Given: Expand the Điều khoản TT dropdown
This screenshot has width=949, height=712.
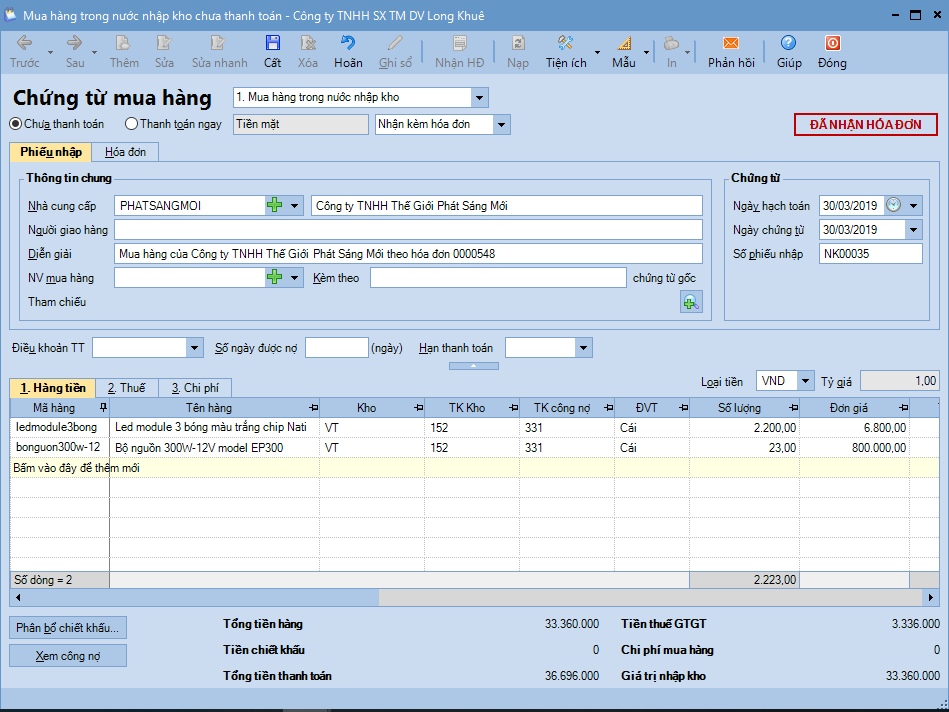Looking at the screenshot, I should (195, 348).
